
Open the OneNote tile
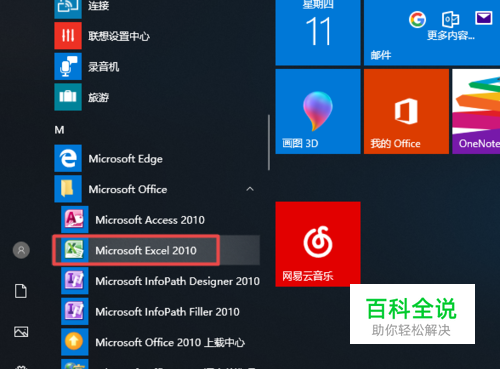coord(476,111)
